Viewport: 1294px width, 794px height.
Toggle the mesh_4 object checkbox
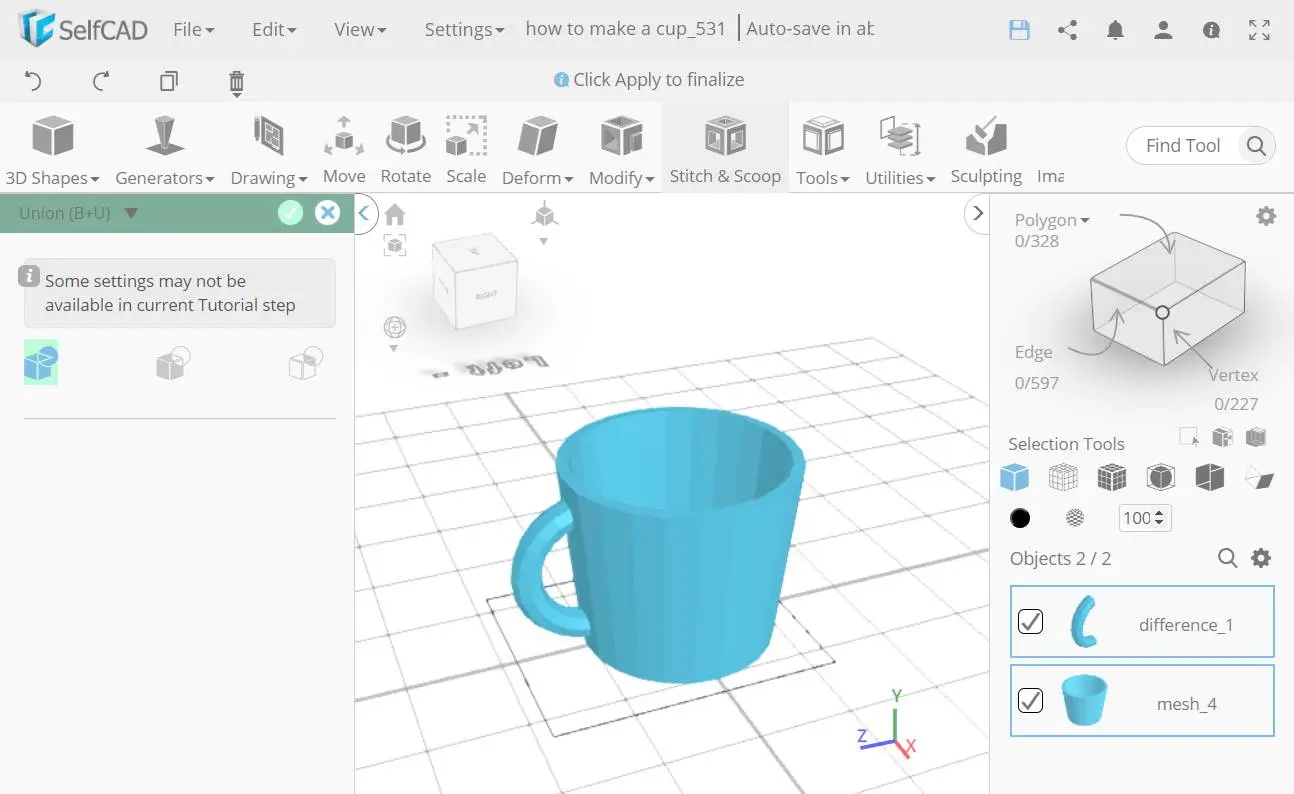pos(1030,700)
